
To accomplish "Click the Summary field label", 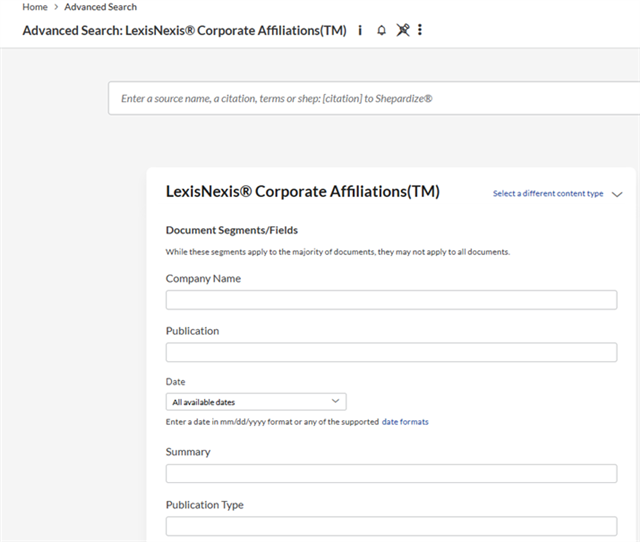I will click(188, 452).
